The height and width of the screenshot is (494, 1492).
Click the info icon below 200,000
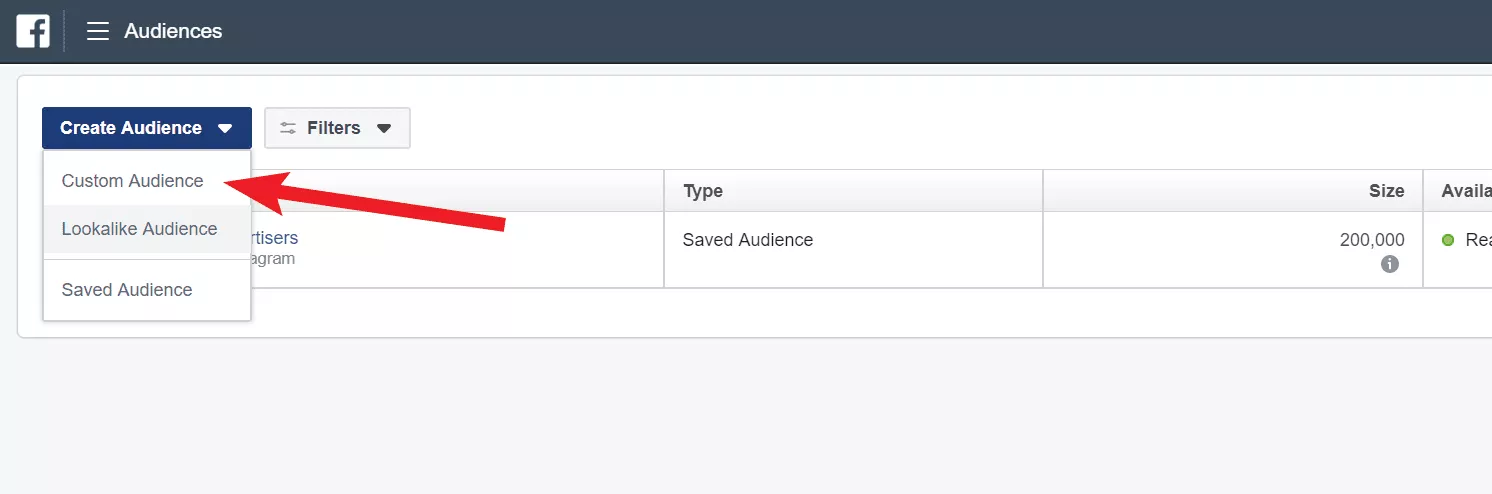click(x=1389, y=265)
